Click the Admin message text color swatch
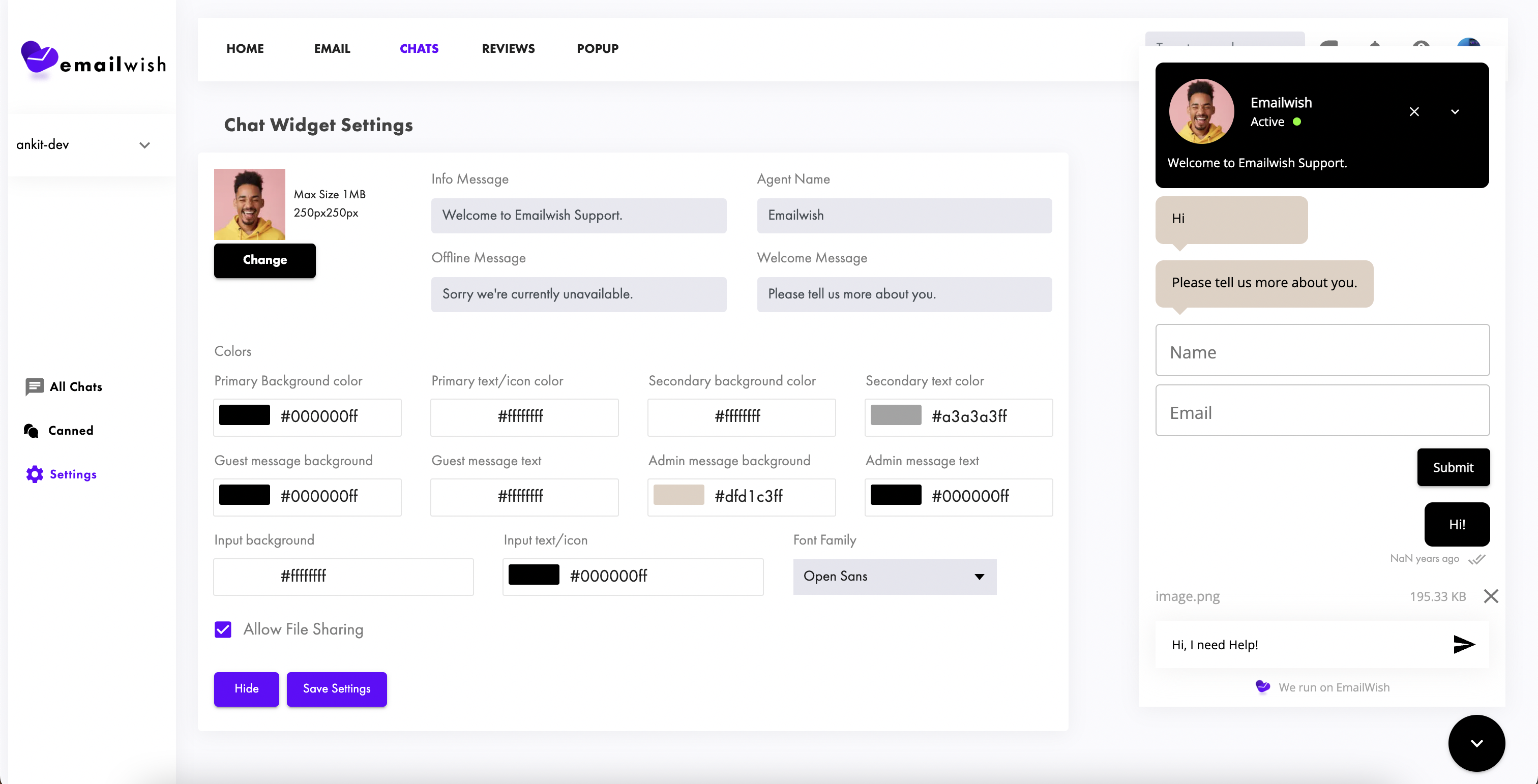Viewport: 1538px width, 784px height. [x=896, y=495]
